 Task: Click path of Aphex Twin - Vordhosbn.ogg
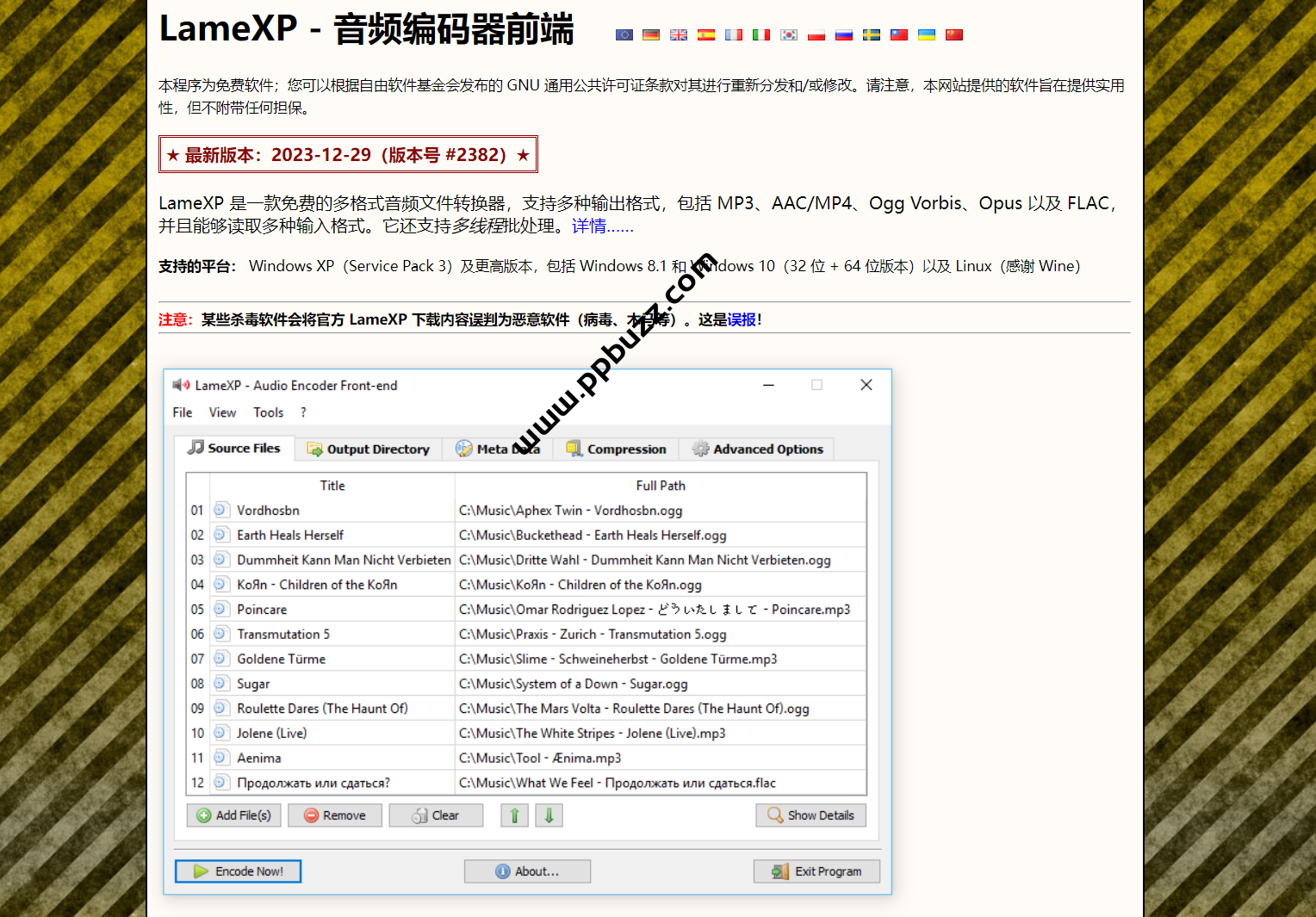coord(571,510)
